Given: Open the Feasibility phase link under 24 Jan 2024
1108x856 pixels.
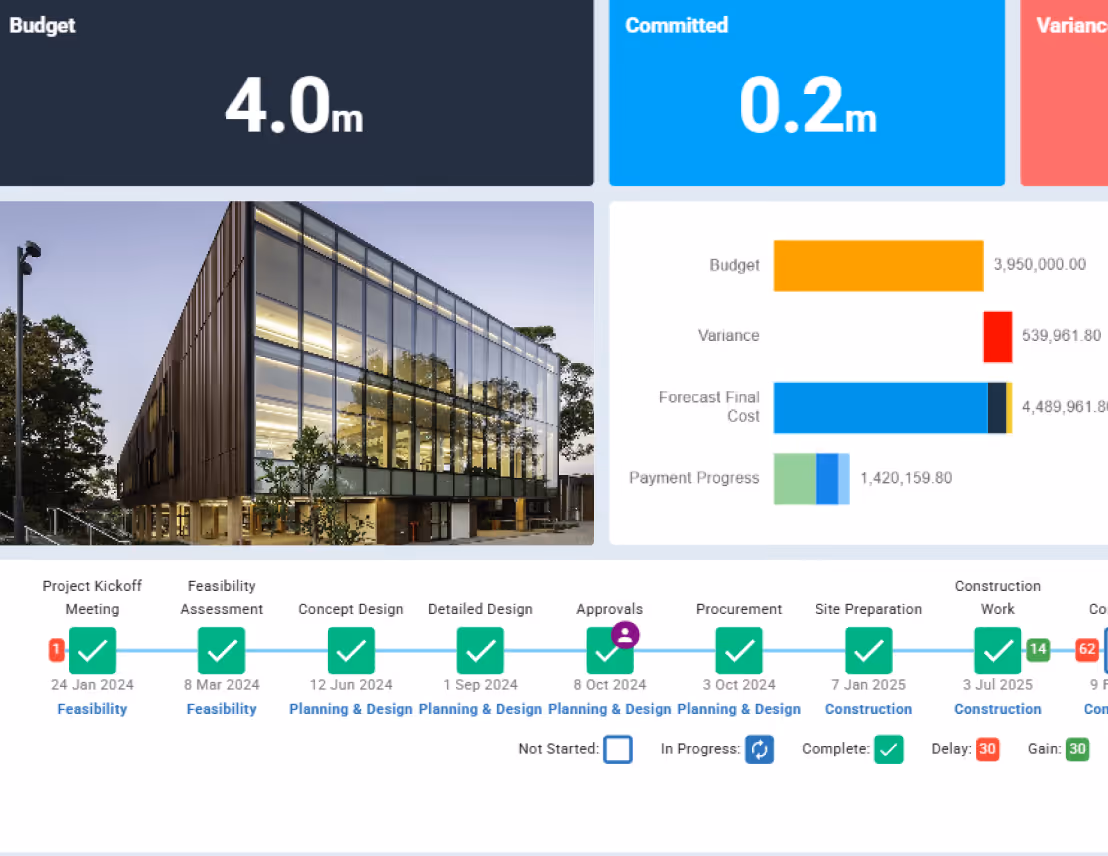Looking at the screenshot, I should tap(92, 709).
